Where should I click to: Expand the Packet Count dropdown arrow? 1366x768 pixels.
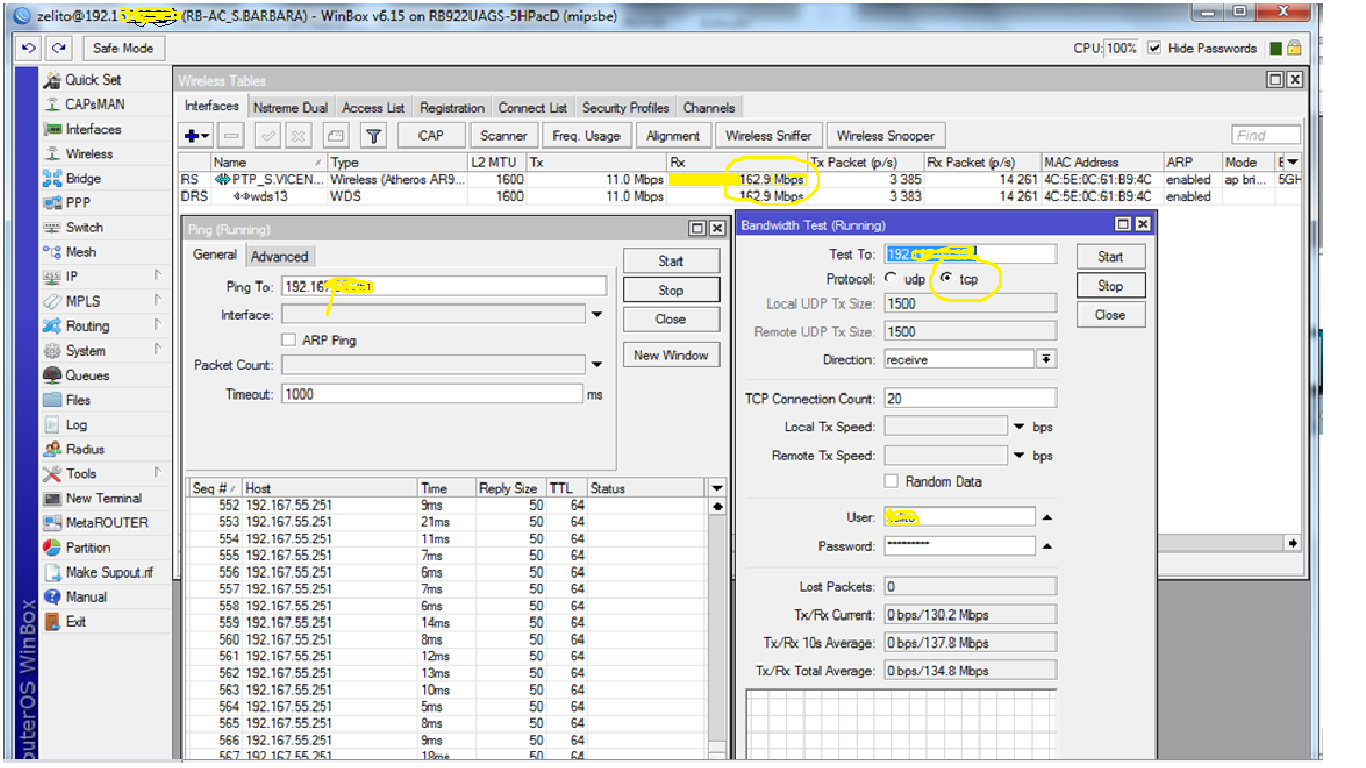(597, 365)
